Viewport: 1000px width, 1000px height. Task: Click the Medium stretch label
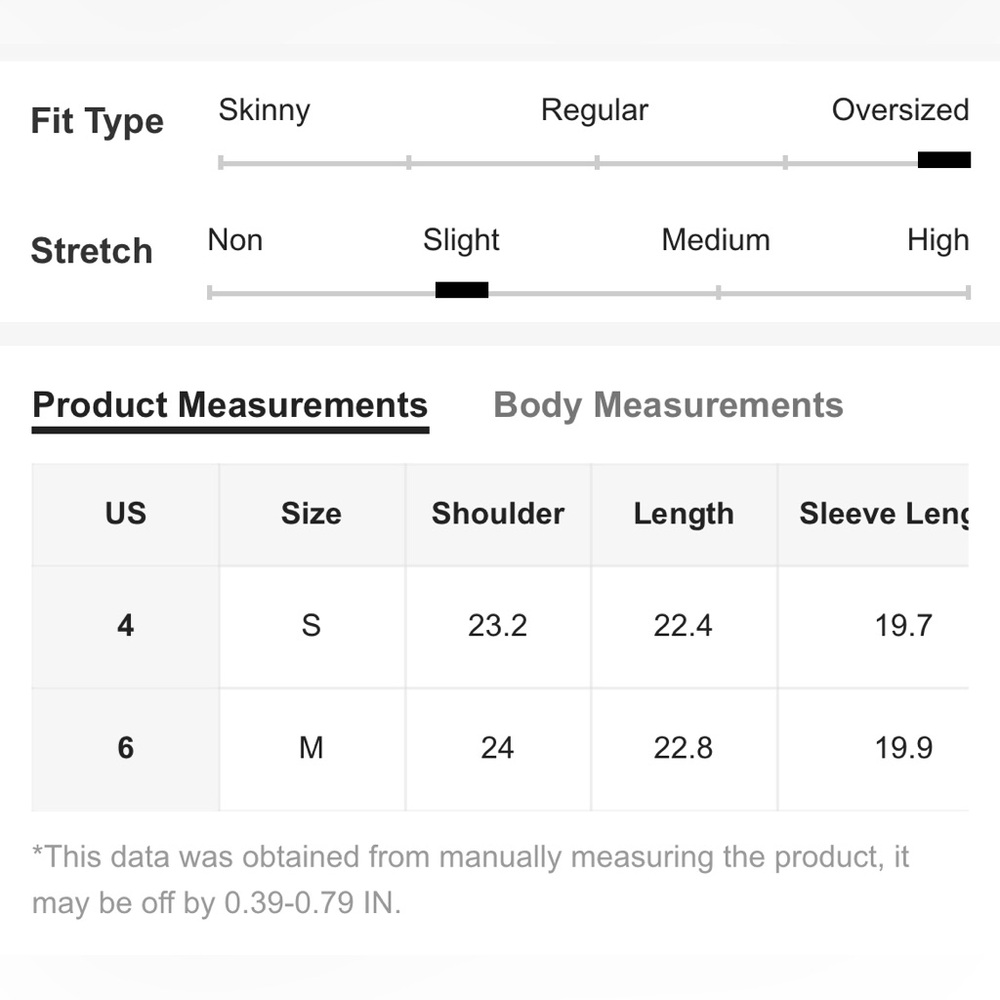[x=716, y=240]
